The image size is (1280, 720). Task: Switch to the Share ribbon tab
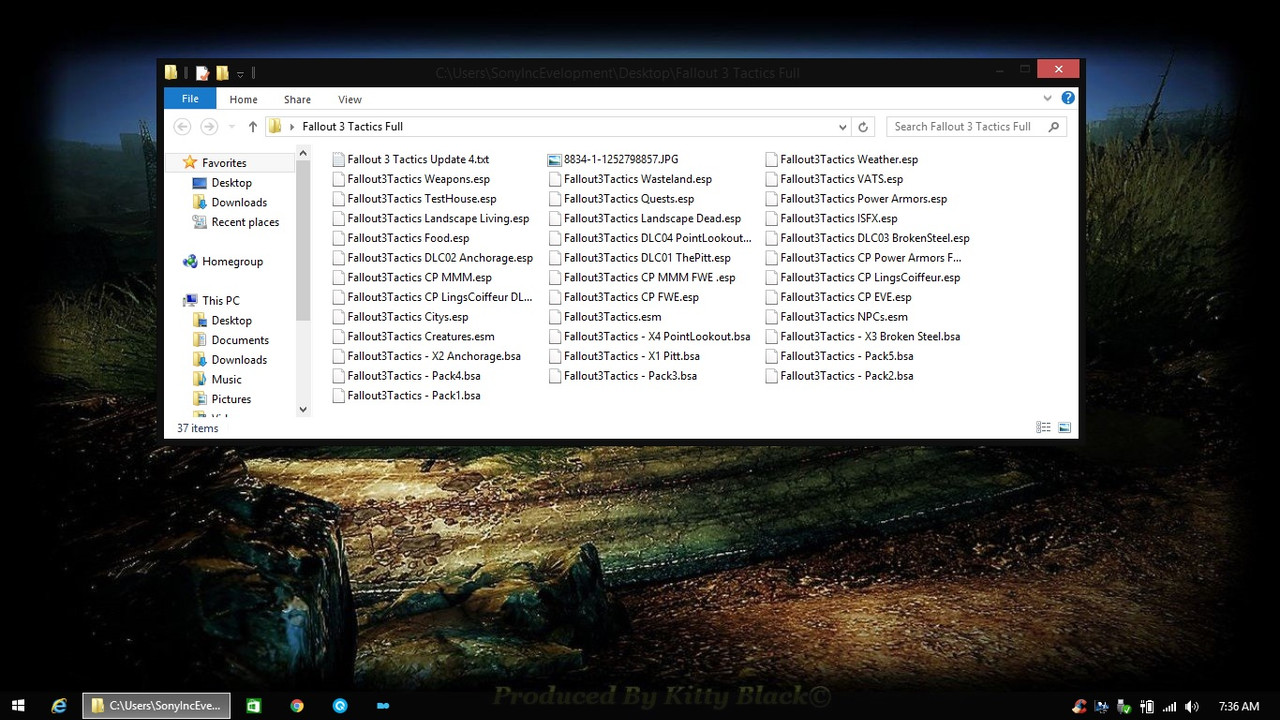click(x=297, y=99)
